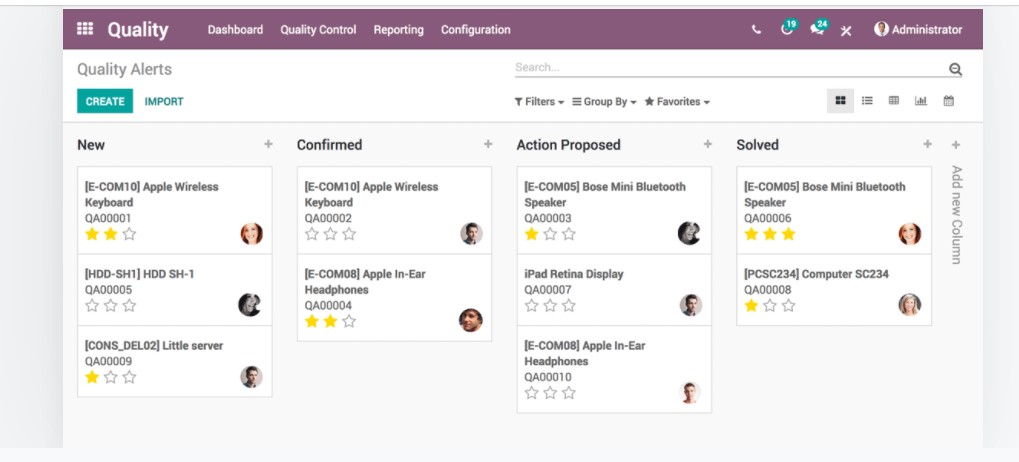The image size is (1019, 462).
Task: Click assignee avatar on QA00008 card
Action: (x=910, y=304)
